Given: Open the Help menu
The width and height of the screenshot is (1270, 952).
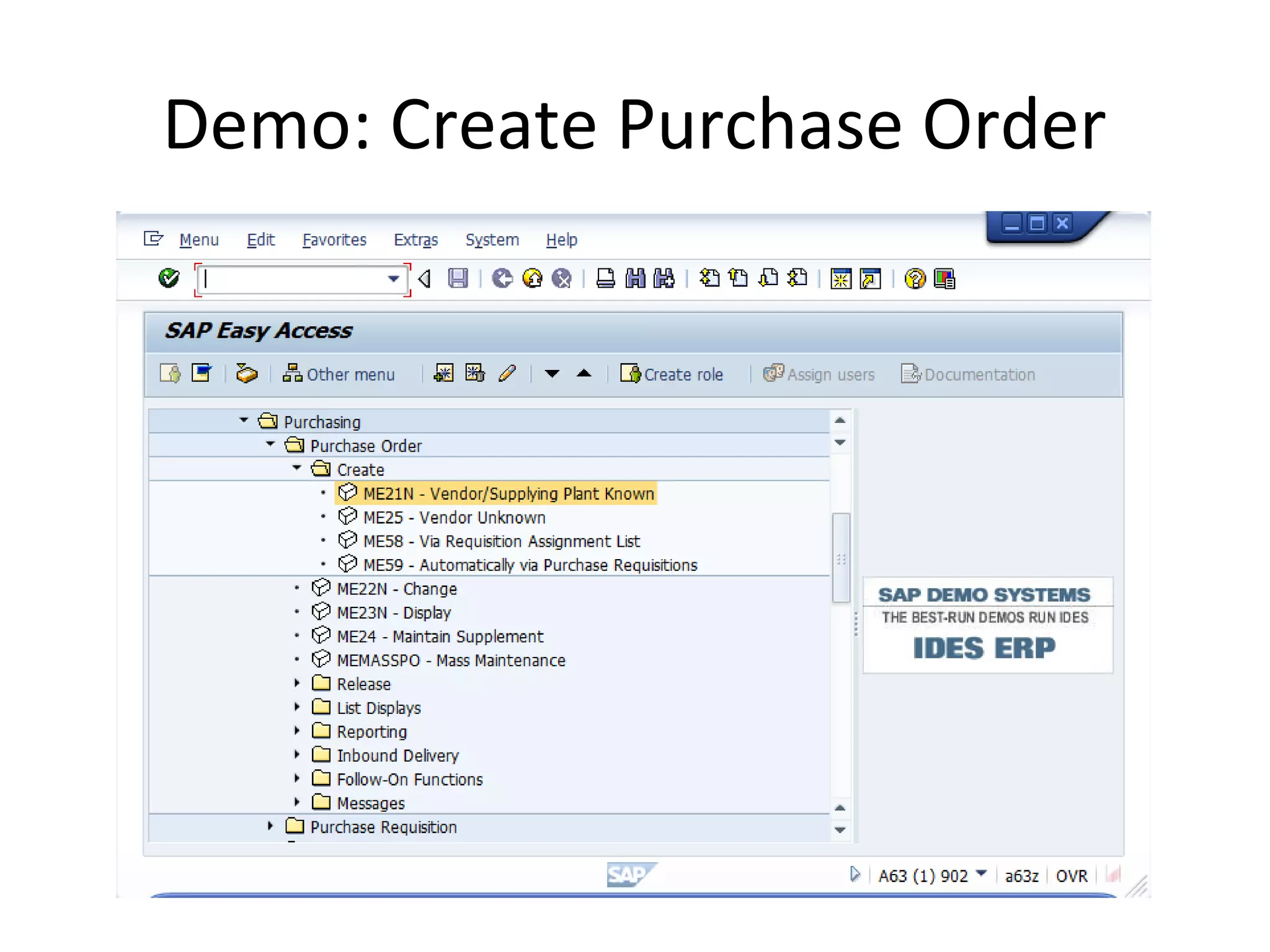Looking at the screenshot, I should pyautogui.click(x=561, y=240).
